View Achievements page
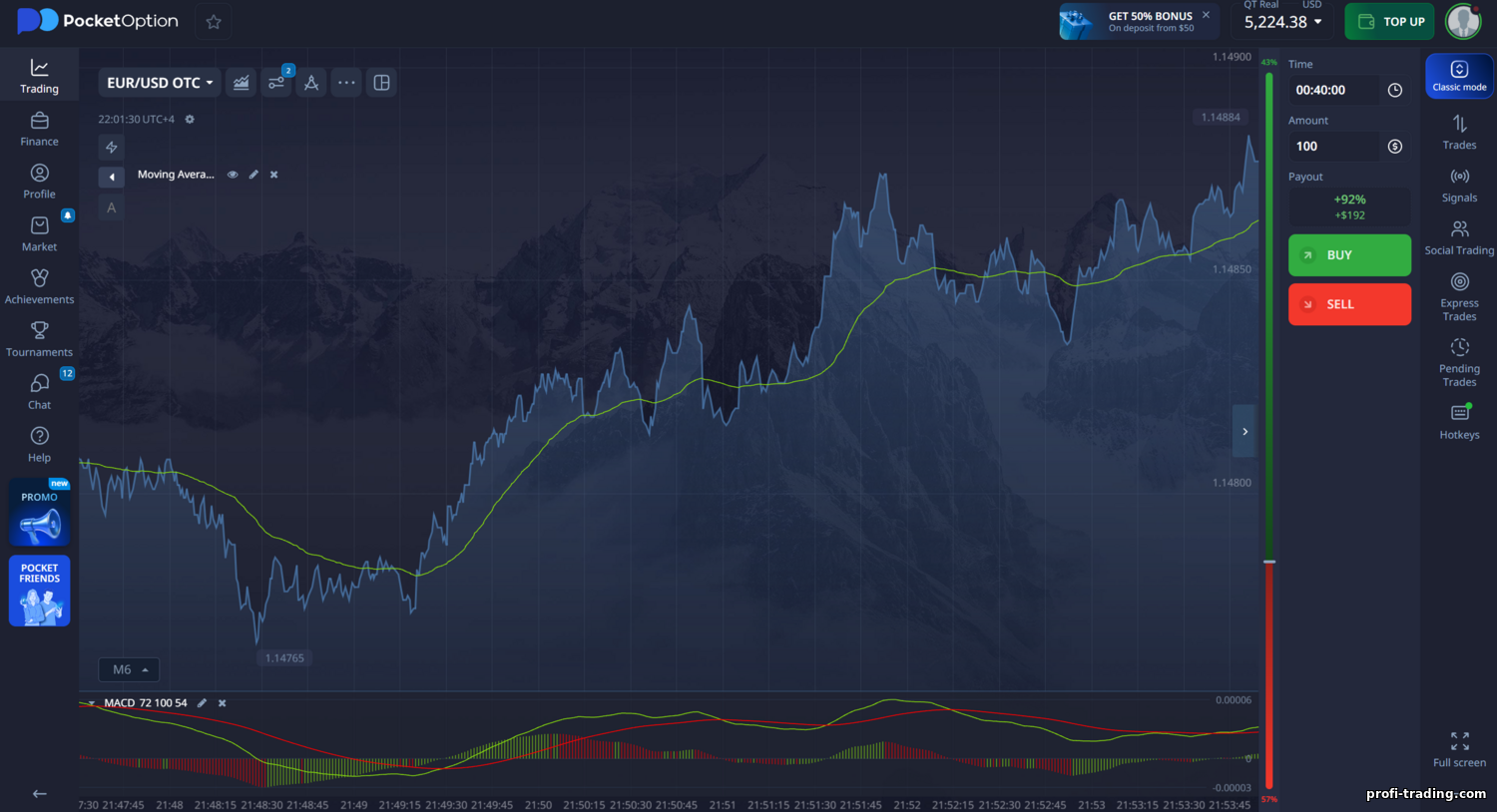Screen dimensions: 1497x812 coord(39,287)
